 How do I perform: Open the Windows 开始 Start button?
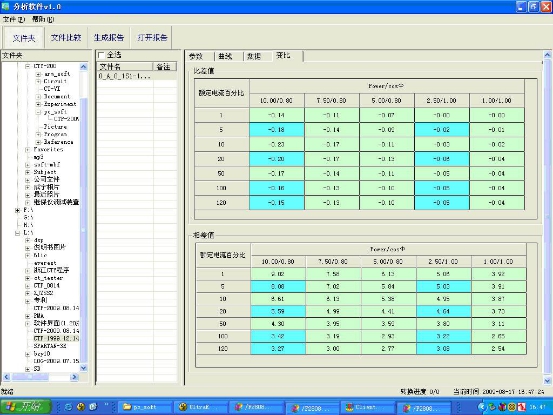point(26,407)
